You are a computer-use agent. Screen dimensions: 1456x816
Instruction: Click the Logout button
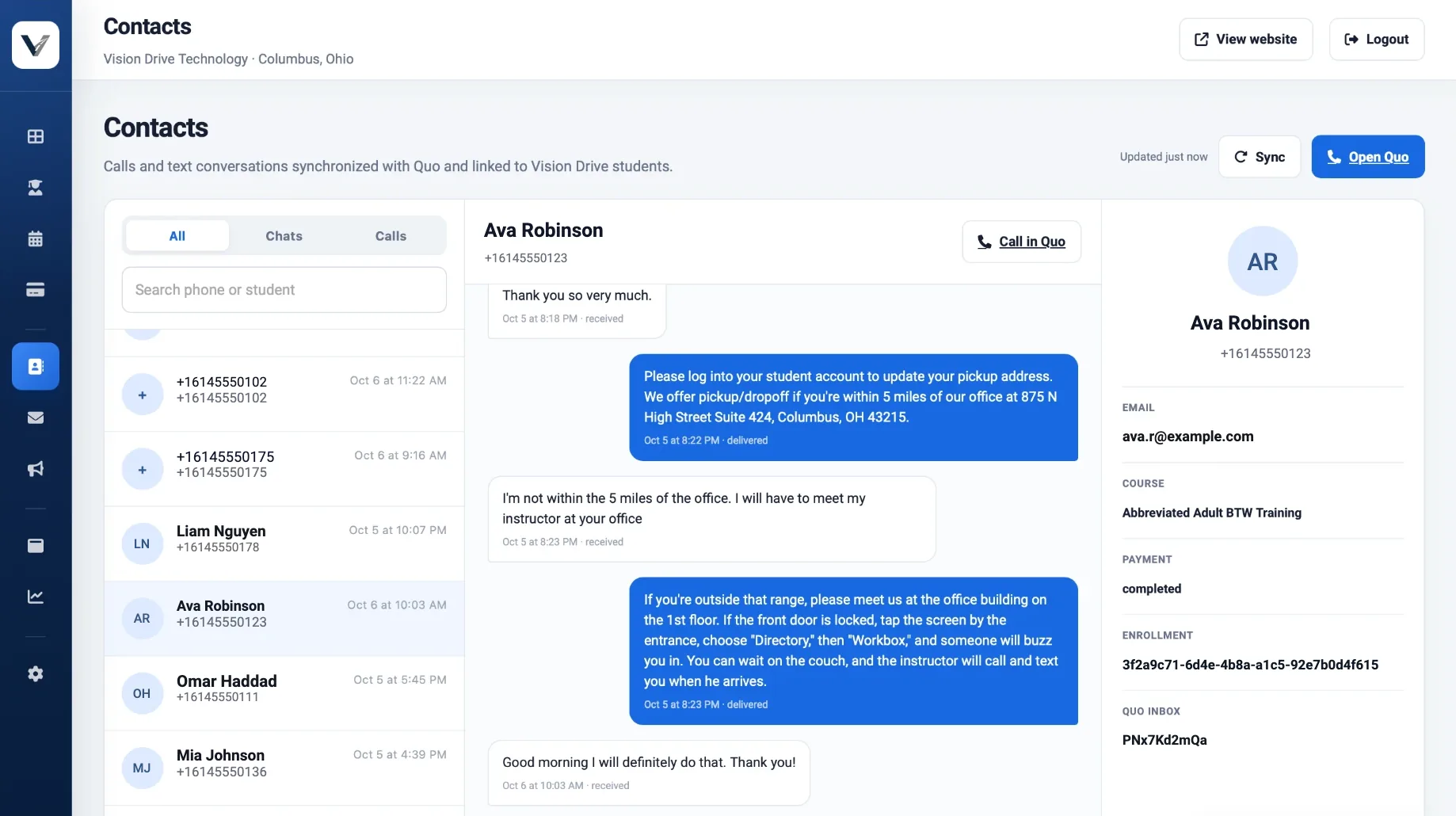pyautogui.click(x=1377, y=39)
